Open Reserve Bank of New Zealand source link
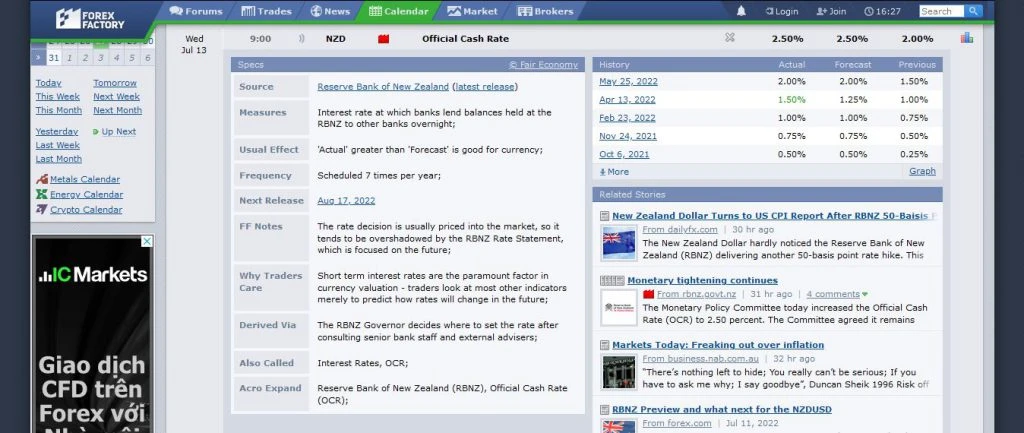 click(383, 87)
